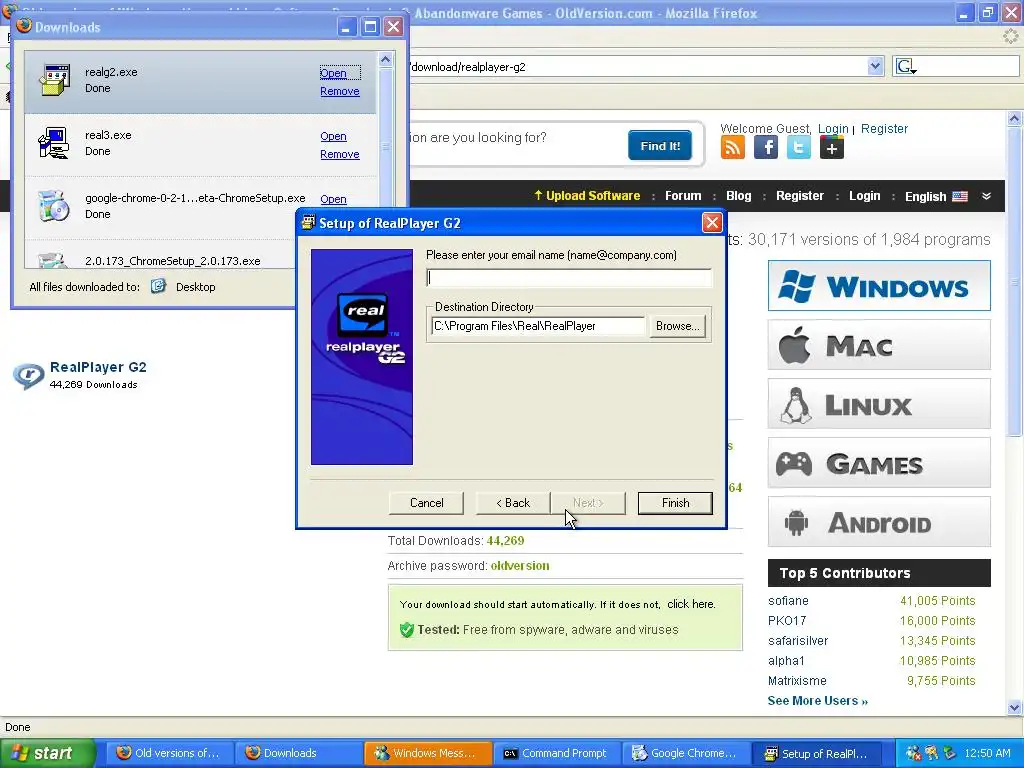
Task: Click contributor sofiane in Top 5 list
Action: click(x=788, y=601)
